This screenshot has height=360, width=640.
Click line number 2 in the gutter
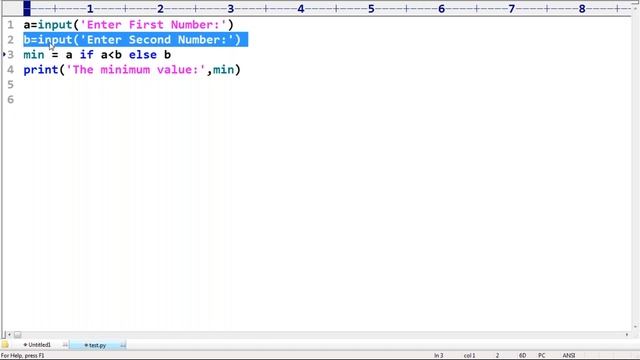(x=11, y=40)
